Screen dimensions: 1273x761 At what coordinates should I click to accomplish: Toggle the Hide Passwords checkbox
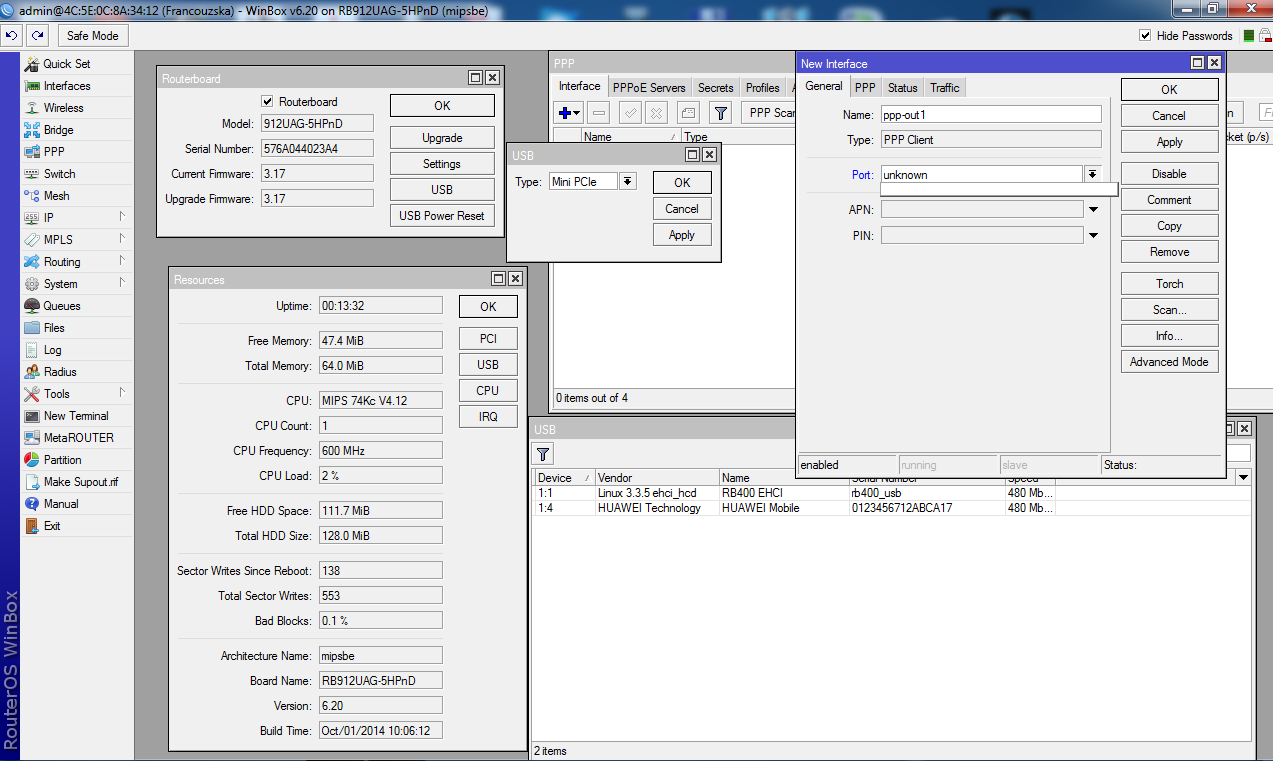point(1145,36)
